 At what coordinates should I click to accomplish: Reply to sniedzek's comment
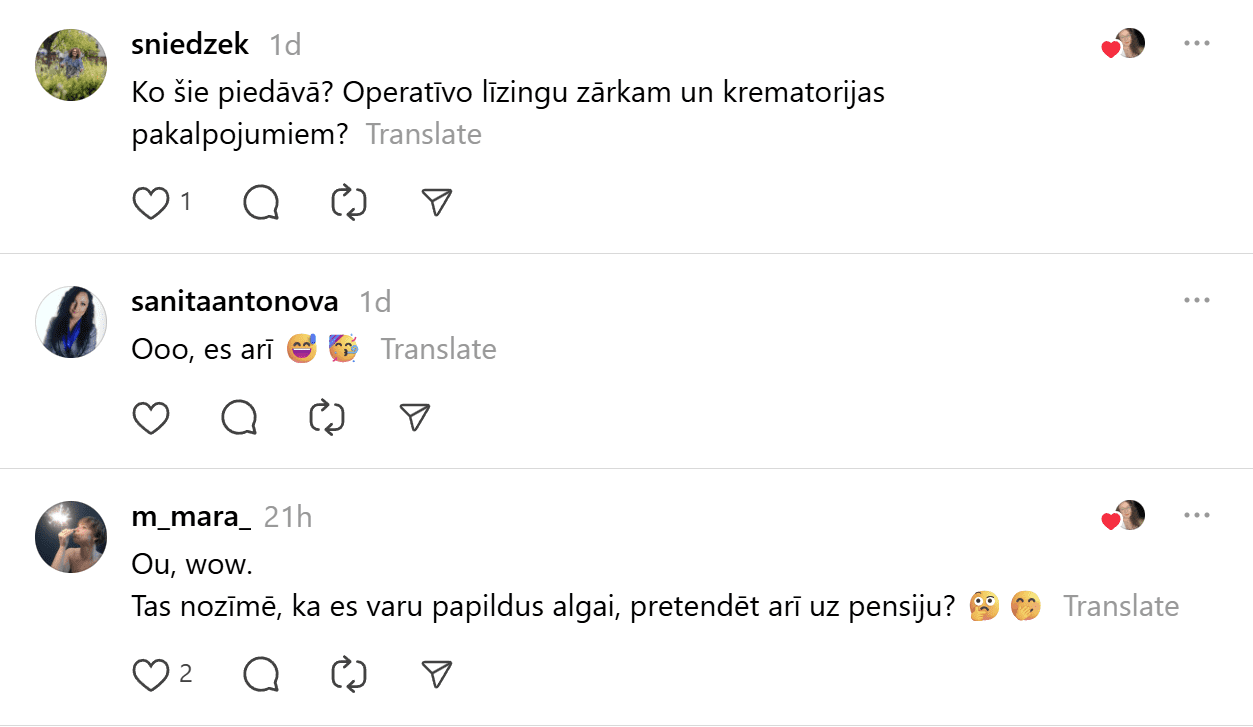(261, 203)
